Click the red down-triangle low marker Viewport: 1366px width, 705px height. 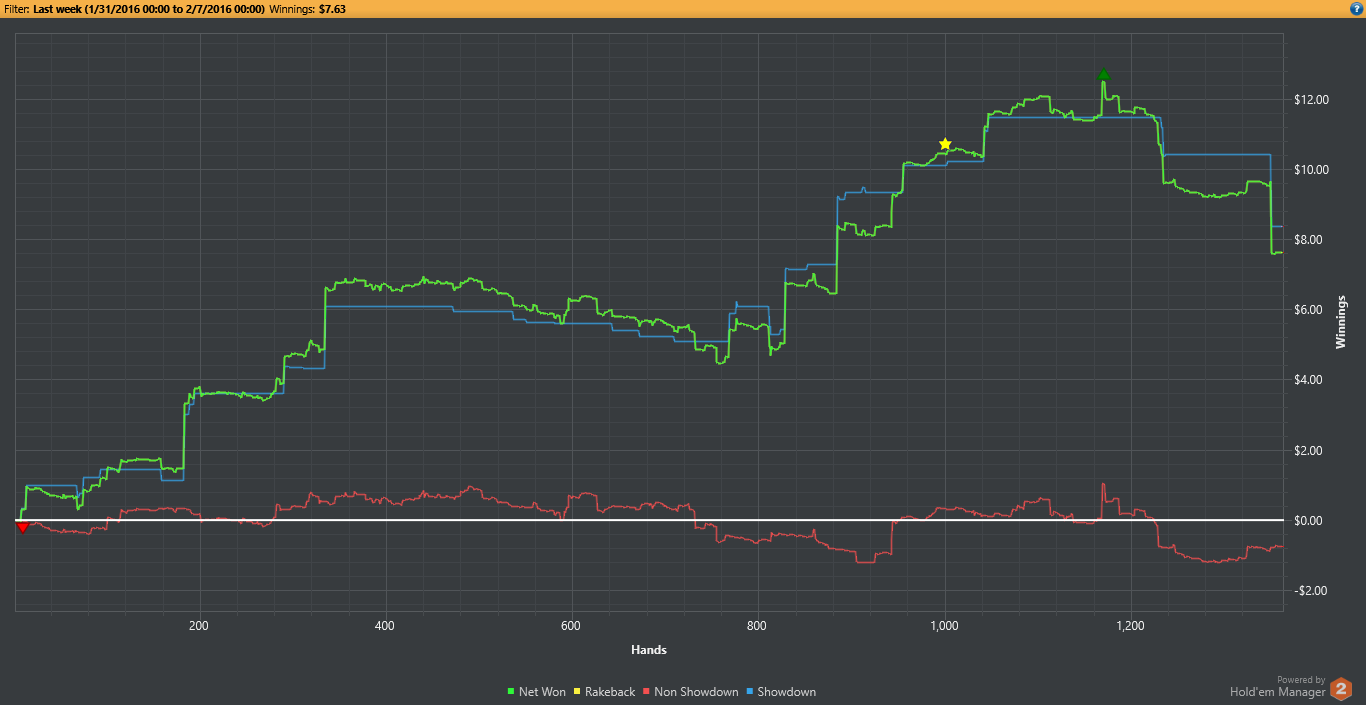(22, 527)
